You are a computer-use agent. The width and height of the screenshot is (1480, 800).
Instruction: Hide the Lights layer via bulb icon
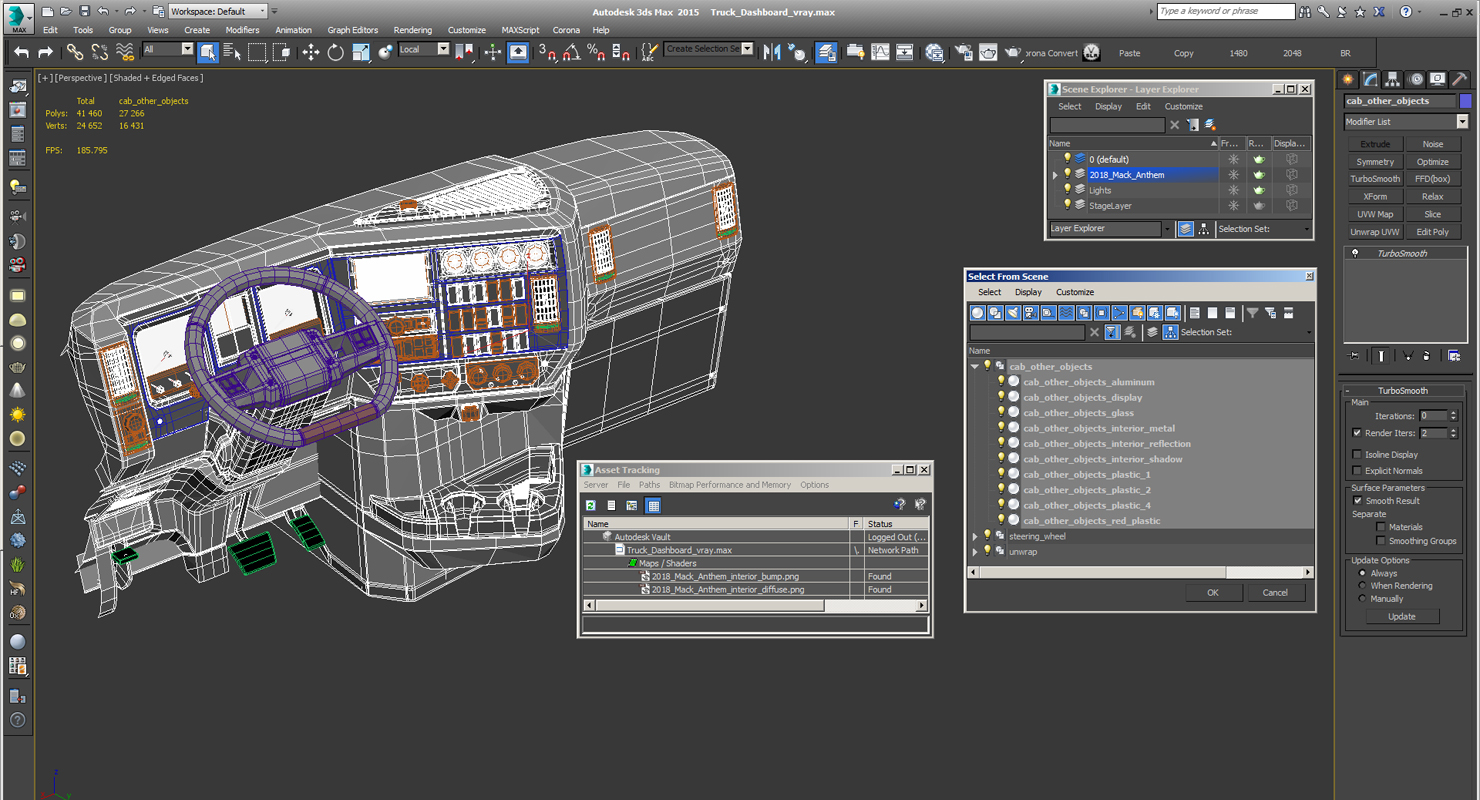point(1067,190)
